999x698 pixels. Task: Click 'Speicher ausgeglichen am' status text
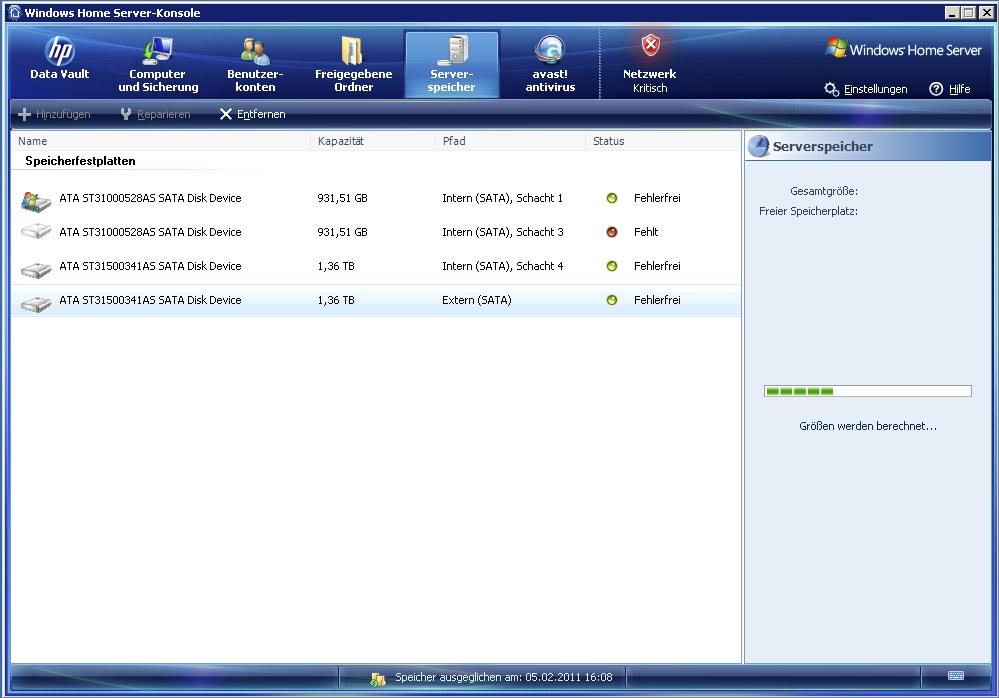[503, 677]
